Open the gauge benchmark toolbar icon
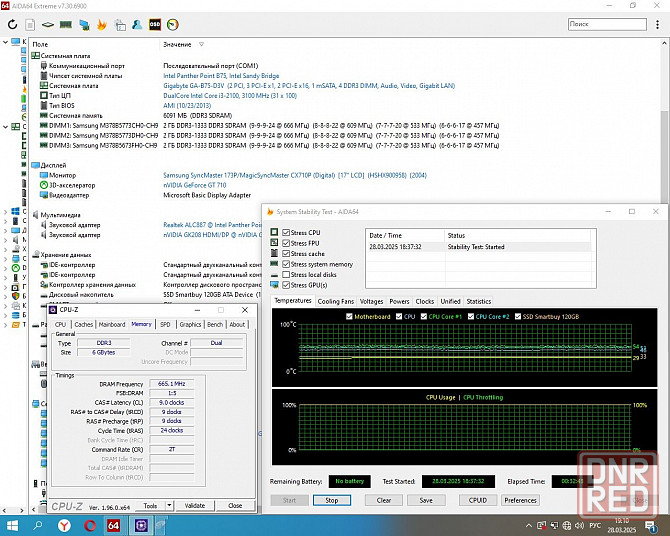Viewport: 670px width, 536px height. click(x=173, y=25)
